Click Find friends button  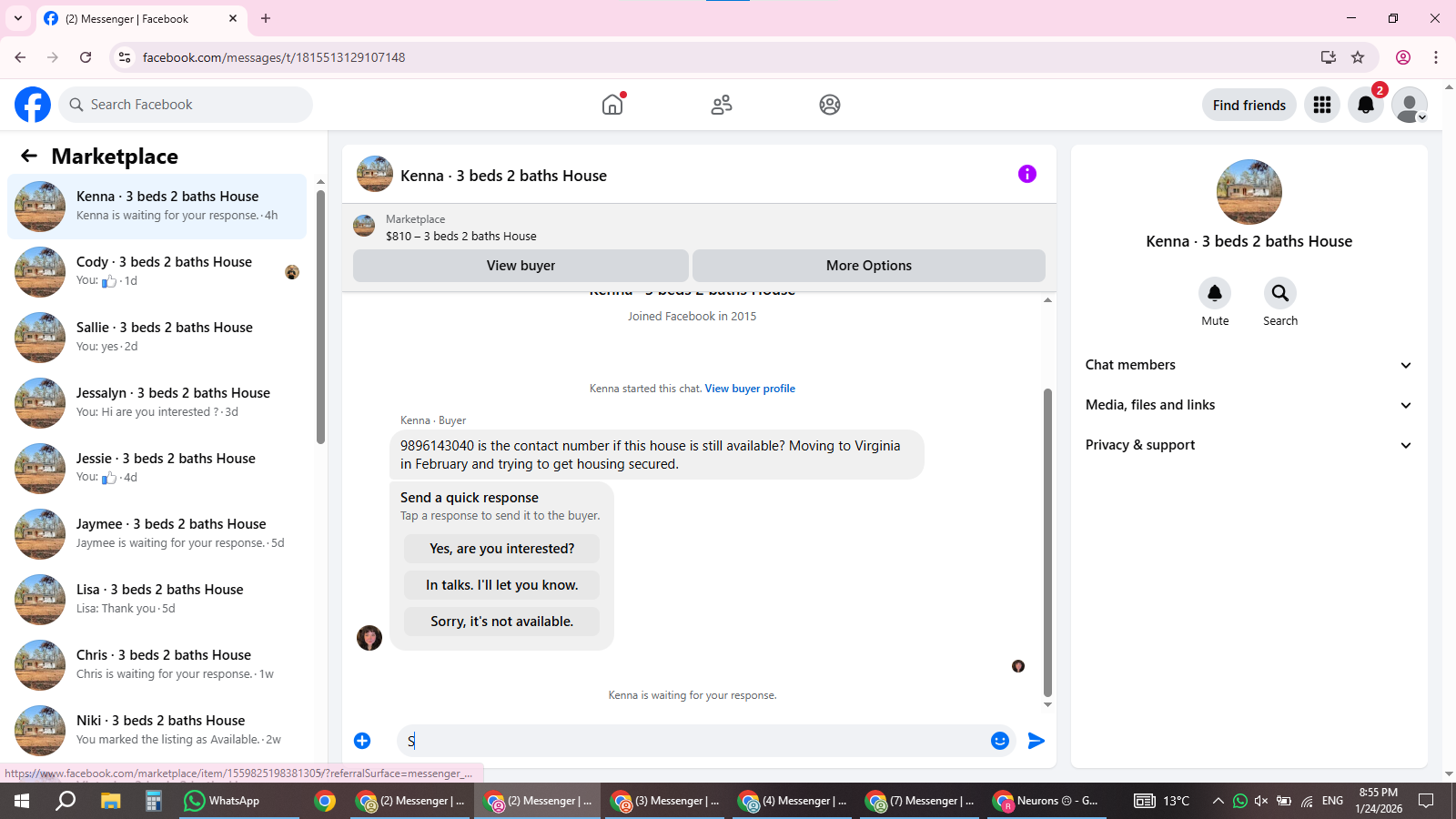1249,105
